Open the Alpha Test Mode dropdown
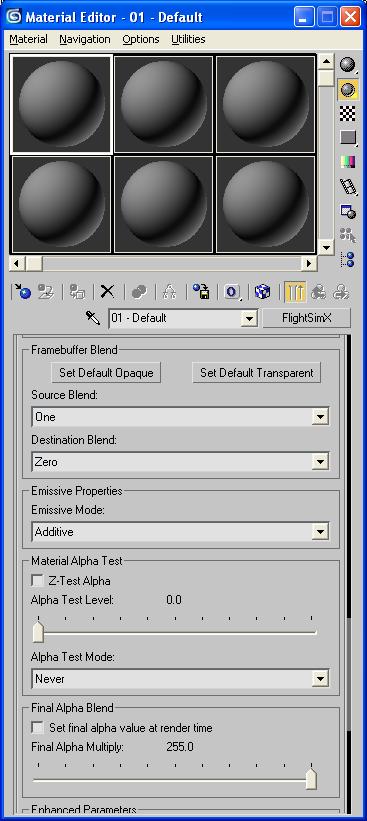 click(x=181, y=679)
